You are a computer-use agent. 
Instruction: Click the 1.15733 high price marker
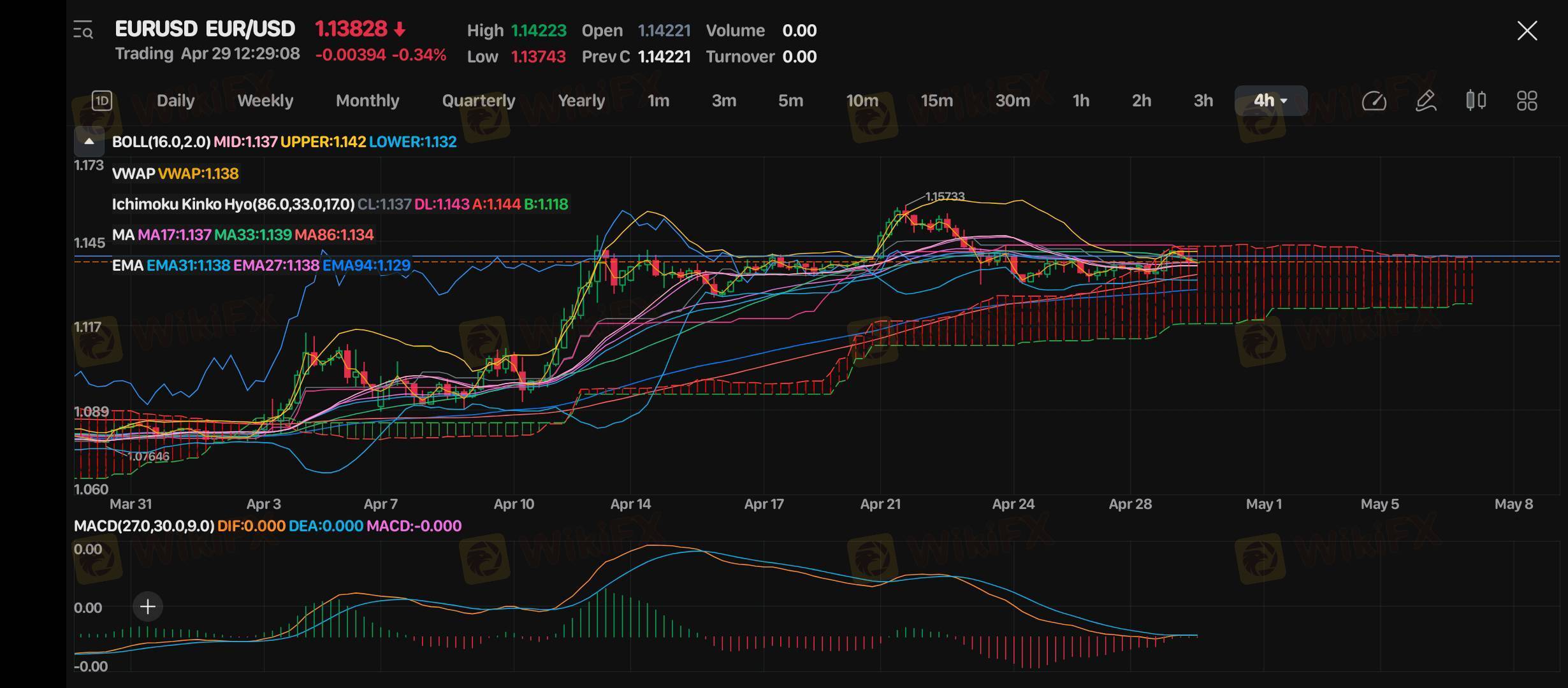tap(944, 196)
